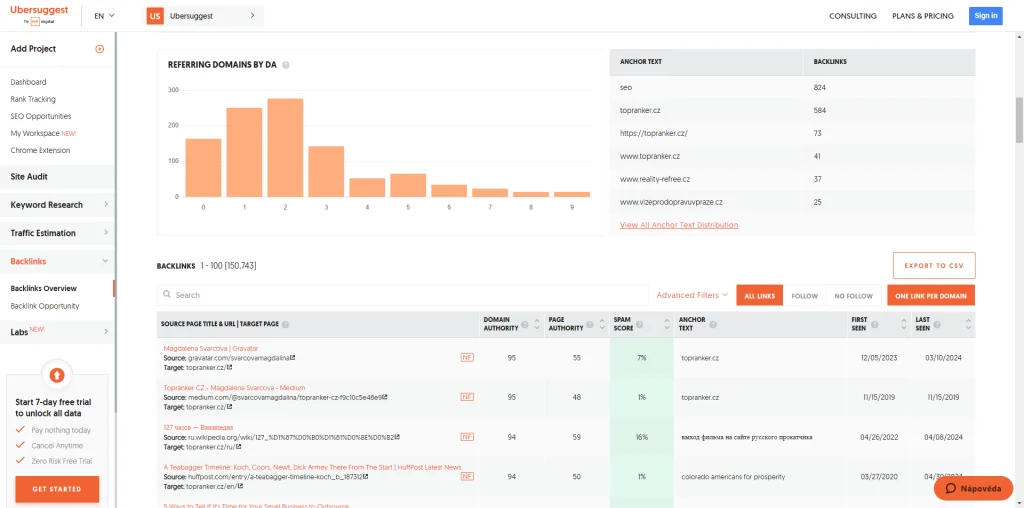The image size is (1024, 508).
Task: Open View All Anchor Text Distribution link
Action: [x=679, y=225]
